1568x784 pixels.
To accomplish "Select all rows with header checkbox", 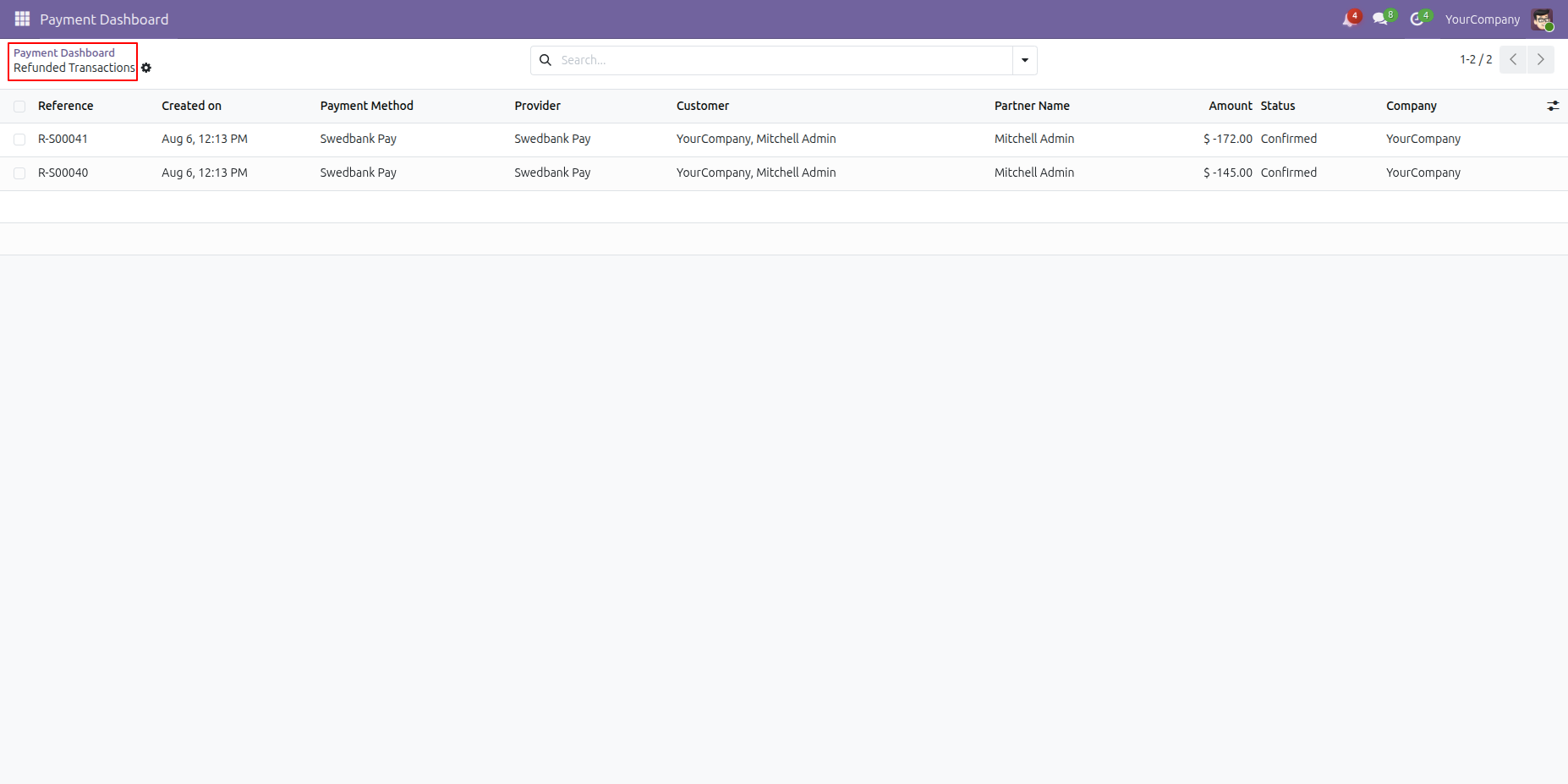I will click(19, 107).
